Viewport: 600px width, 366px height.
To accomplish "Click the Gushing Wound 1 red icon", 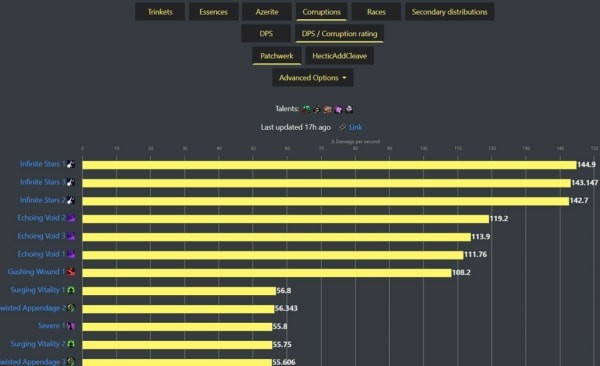I will [x=71, y=272].
